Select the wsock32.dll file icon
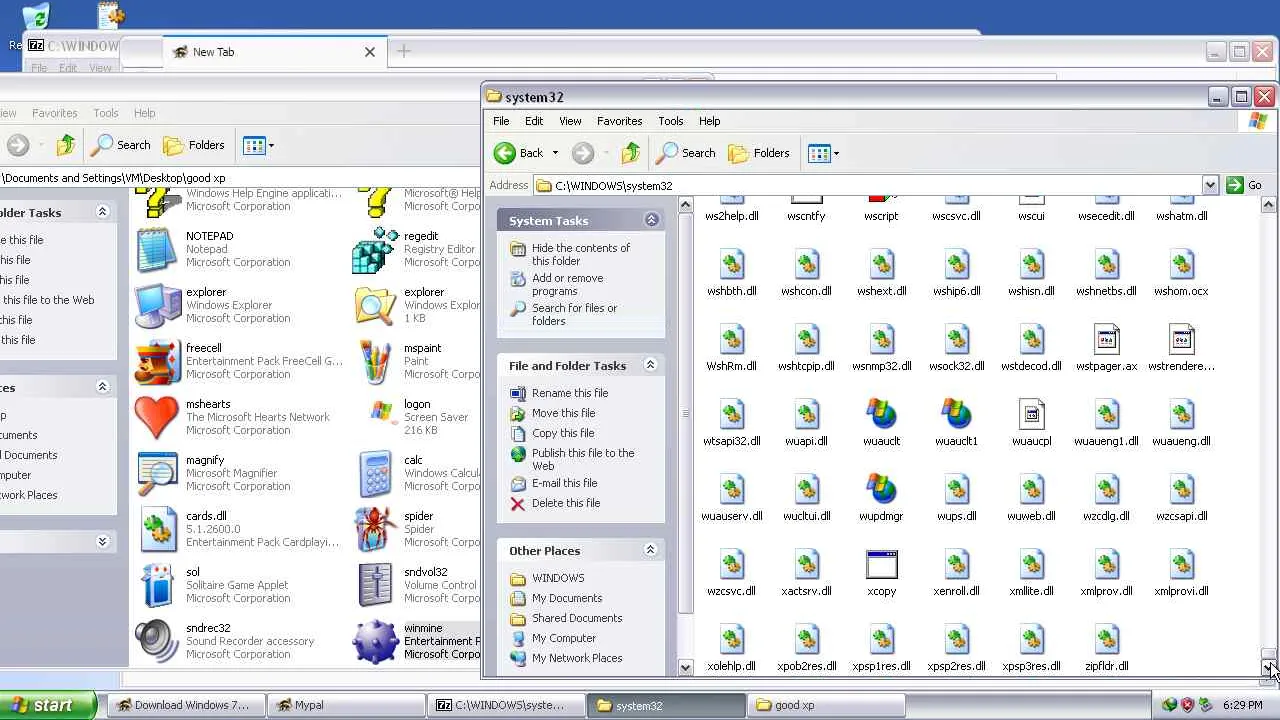 tap(956, 340)
